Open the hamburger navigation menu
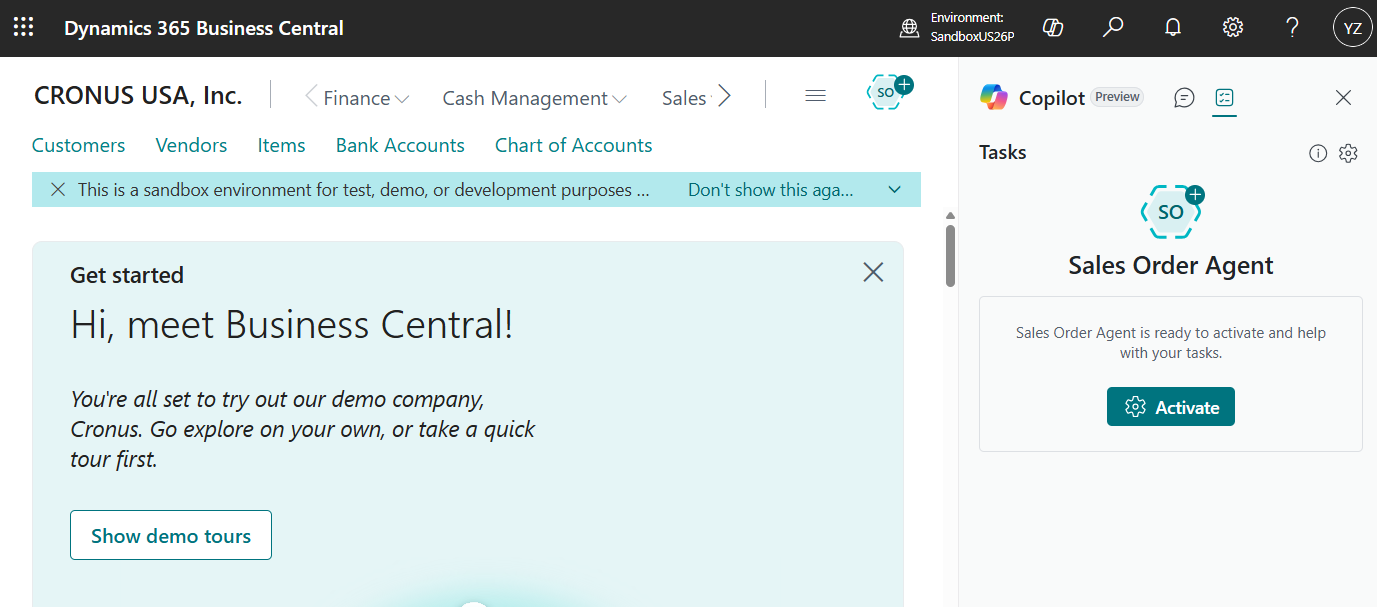 click(x=815, y=94)
